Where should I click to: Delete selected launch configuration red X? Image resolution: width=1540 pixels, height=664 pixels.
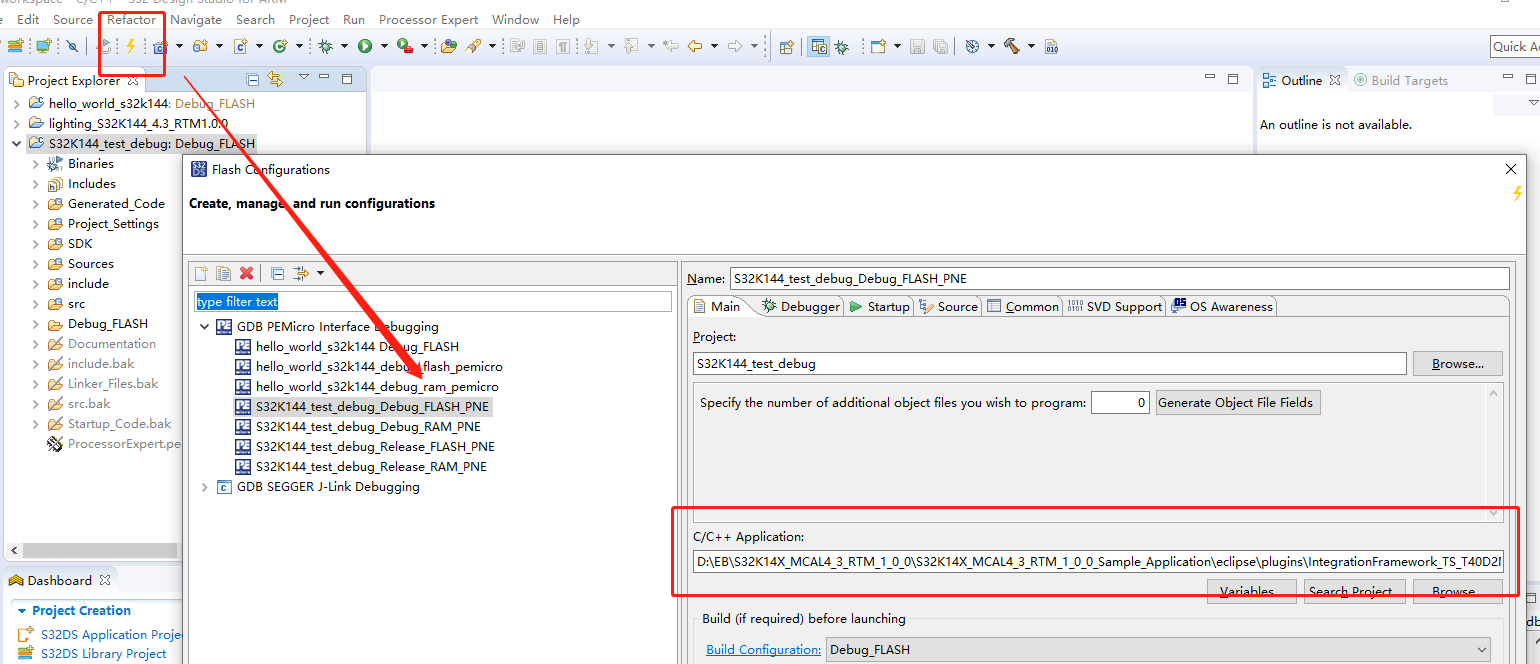coord(246,273)
